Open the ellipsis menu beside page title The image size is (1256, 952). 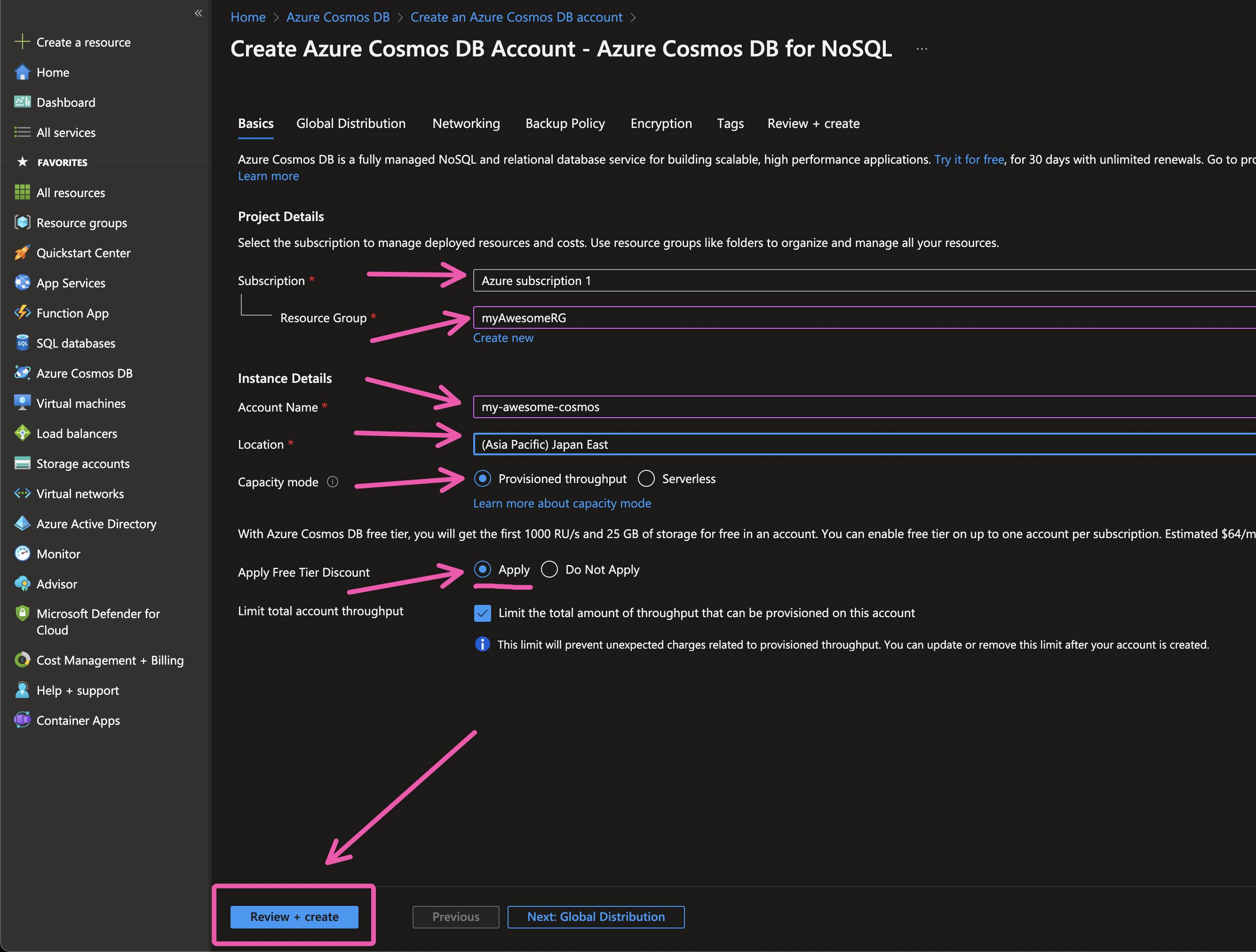922,49
